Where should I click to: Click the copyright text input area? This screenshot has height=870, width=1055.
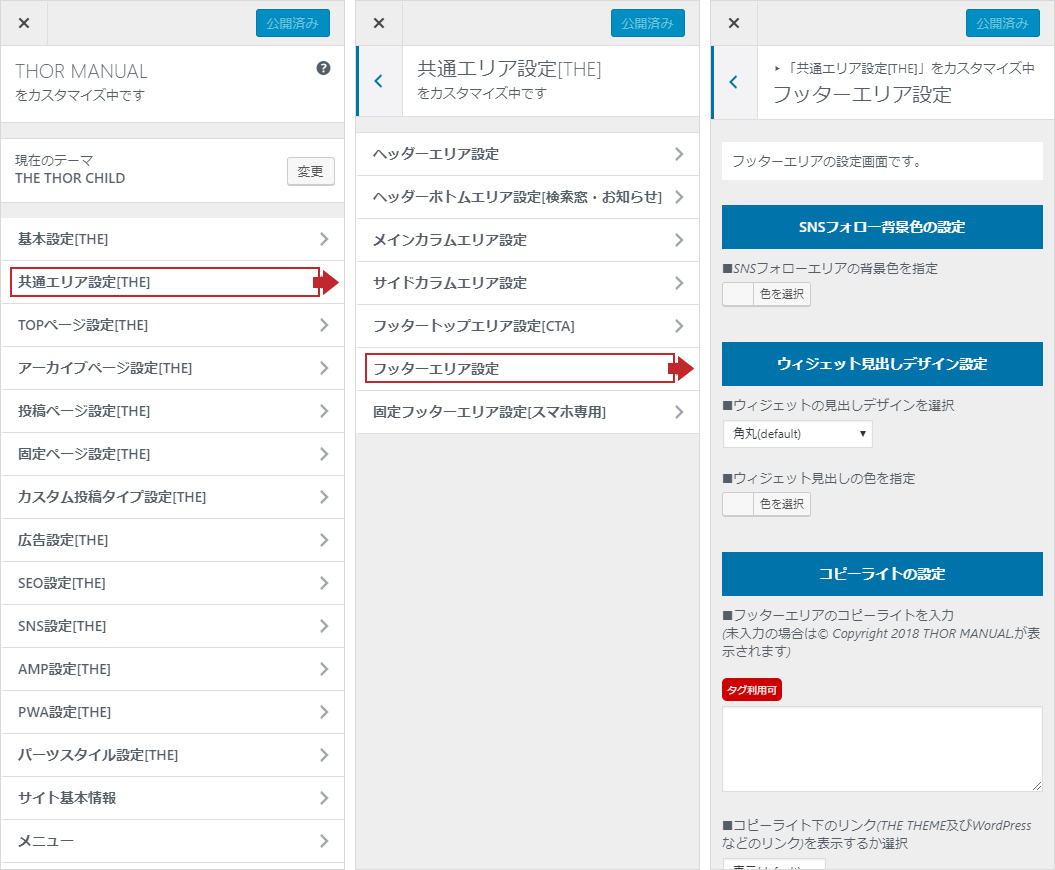[x=881, y=749]
